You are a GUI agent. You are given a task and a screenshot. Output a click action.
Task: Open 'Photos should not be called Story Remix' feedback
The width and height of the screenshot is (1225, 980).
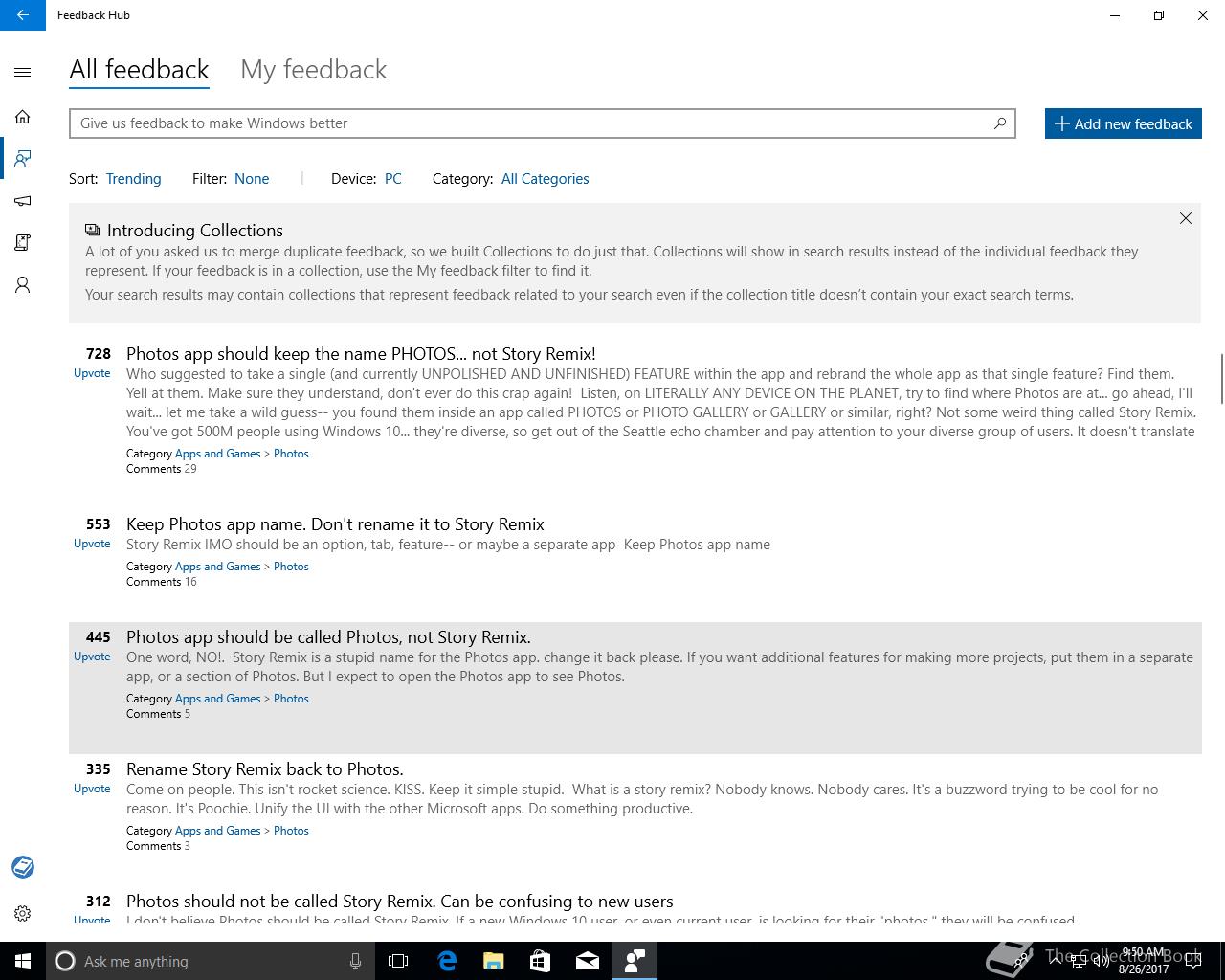[400, 902]
